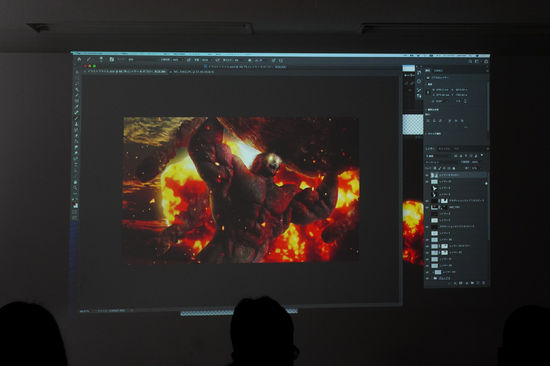550x366 pixels.
Task: Select the Move tool atop the toolbar
Action: [77, 72]
